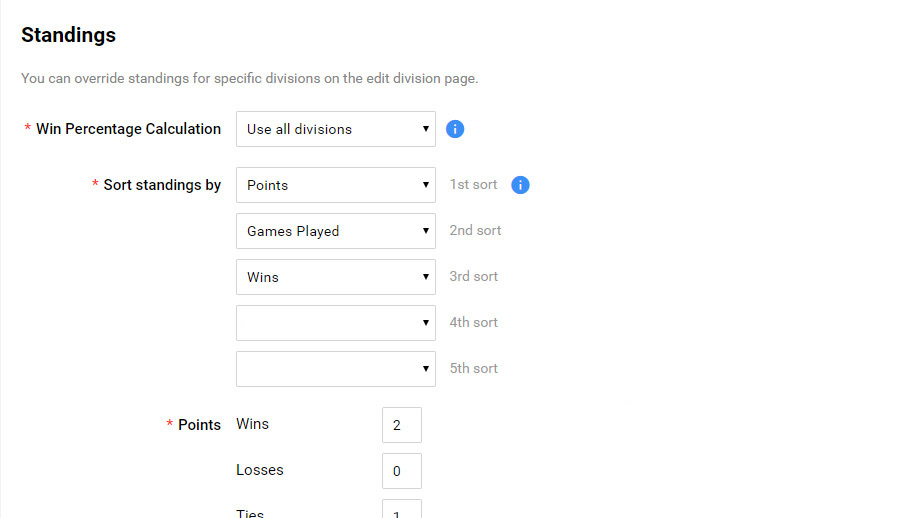Open the Win Percentage Calculation dropdown
921x518 pixels.
pos(335,129)
